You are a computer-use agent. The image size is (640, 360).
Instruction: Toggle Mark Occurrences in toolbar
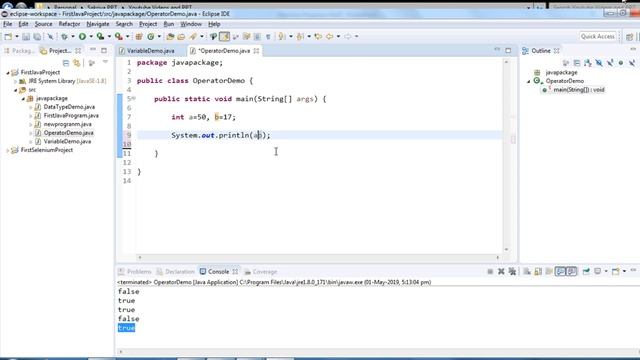(x=224, y=37)
